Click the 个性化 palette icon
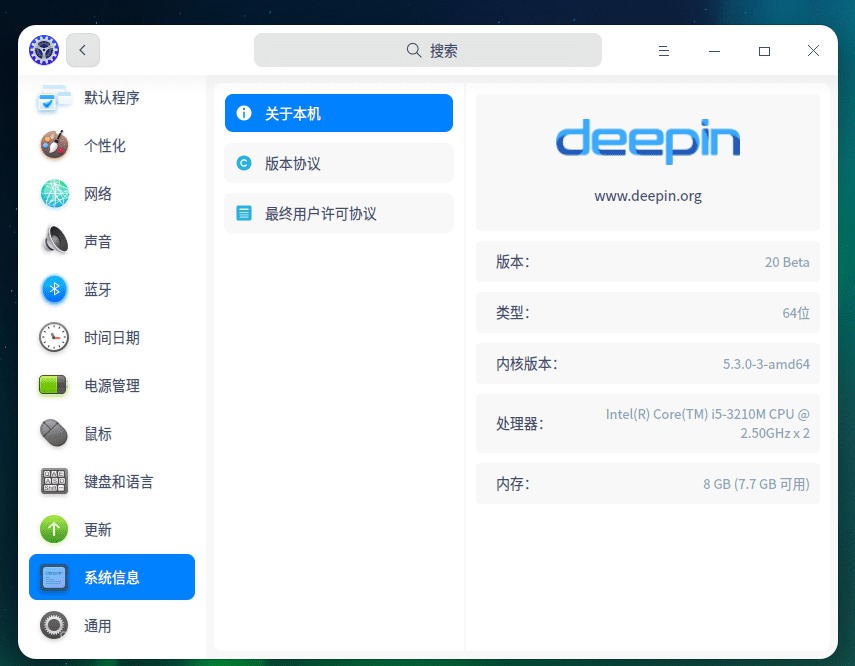 pyautogui.click(x=54, y=146)
